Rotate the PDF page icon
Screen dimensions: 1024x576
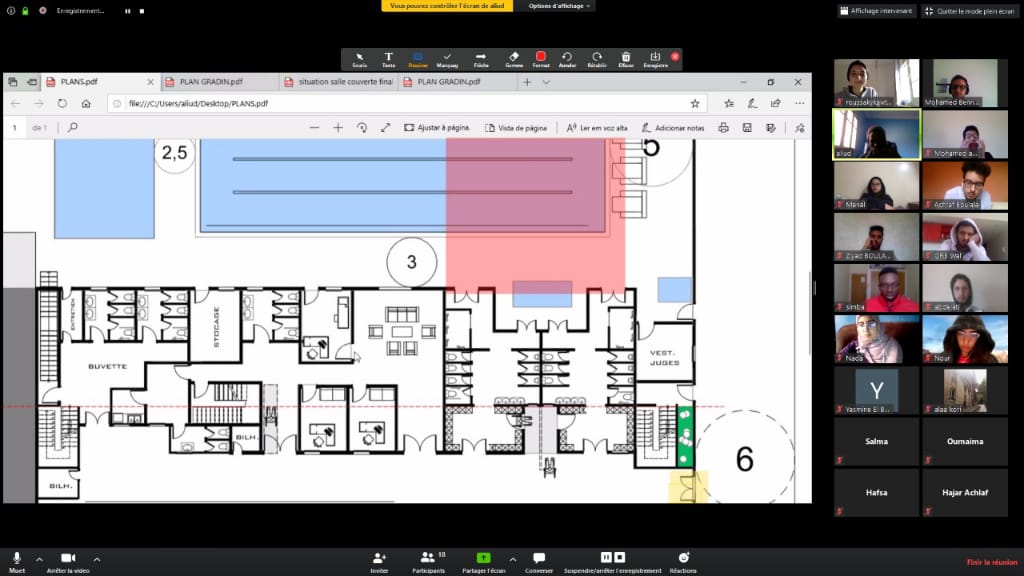pos(362,128)
